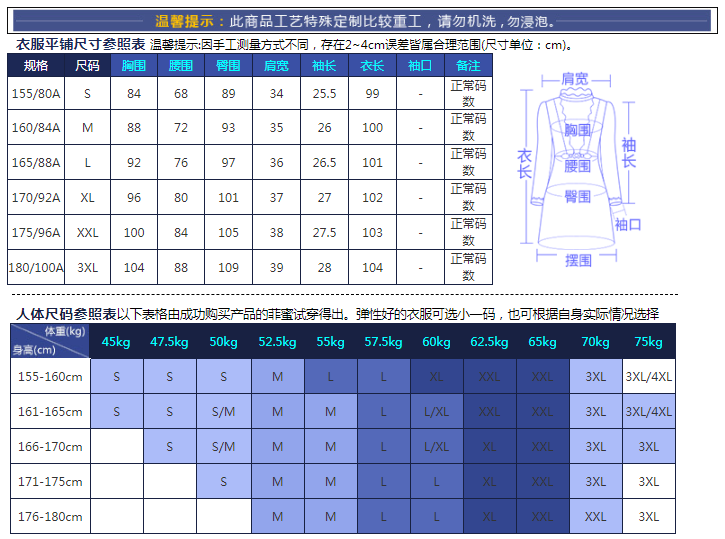Viewport: 725px width, 539px height.
Task: Click the 155-160cm height row label
Action: click(50, 377)
